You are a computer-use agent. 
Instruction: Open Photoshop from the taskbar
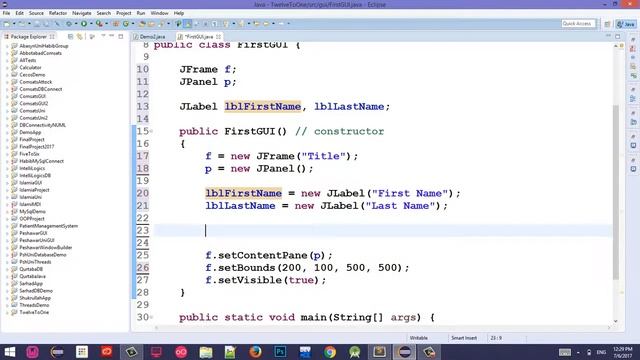point(280,352)
